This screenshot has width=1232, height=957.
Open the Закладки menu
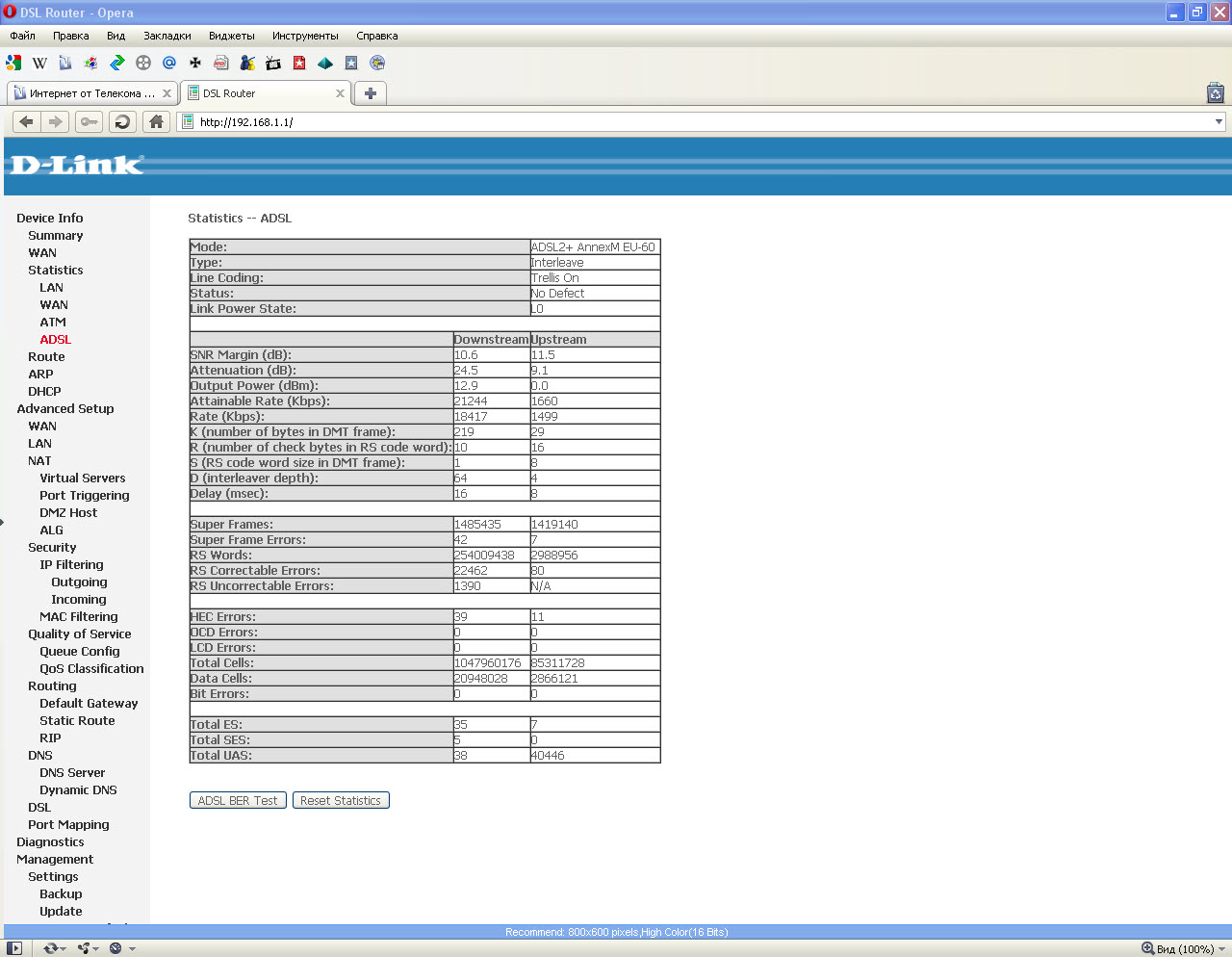(167, 36)
